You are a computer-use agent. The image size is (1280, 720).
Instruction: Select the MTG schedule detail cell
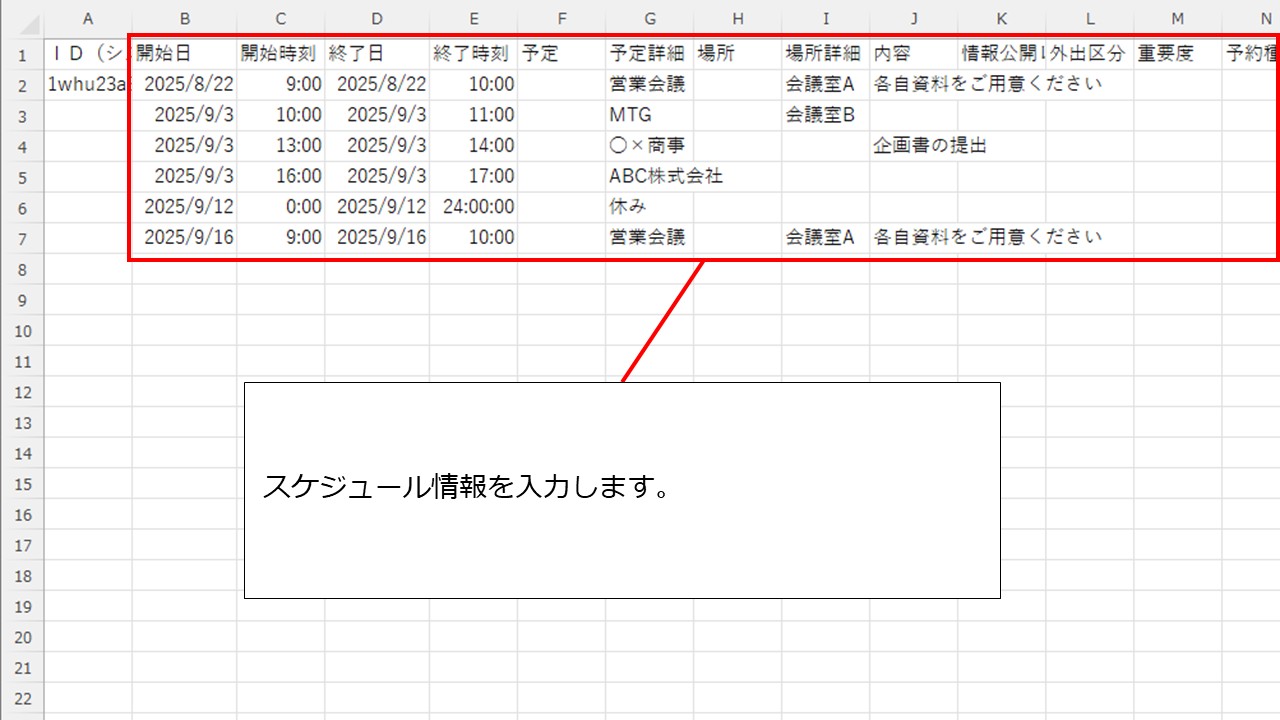(650, 116)
